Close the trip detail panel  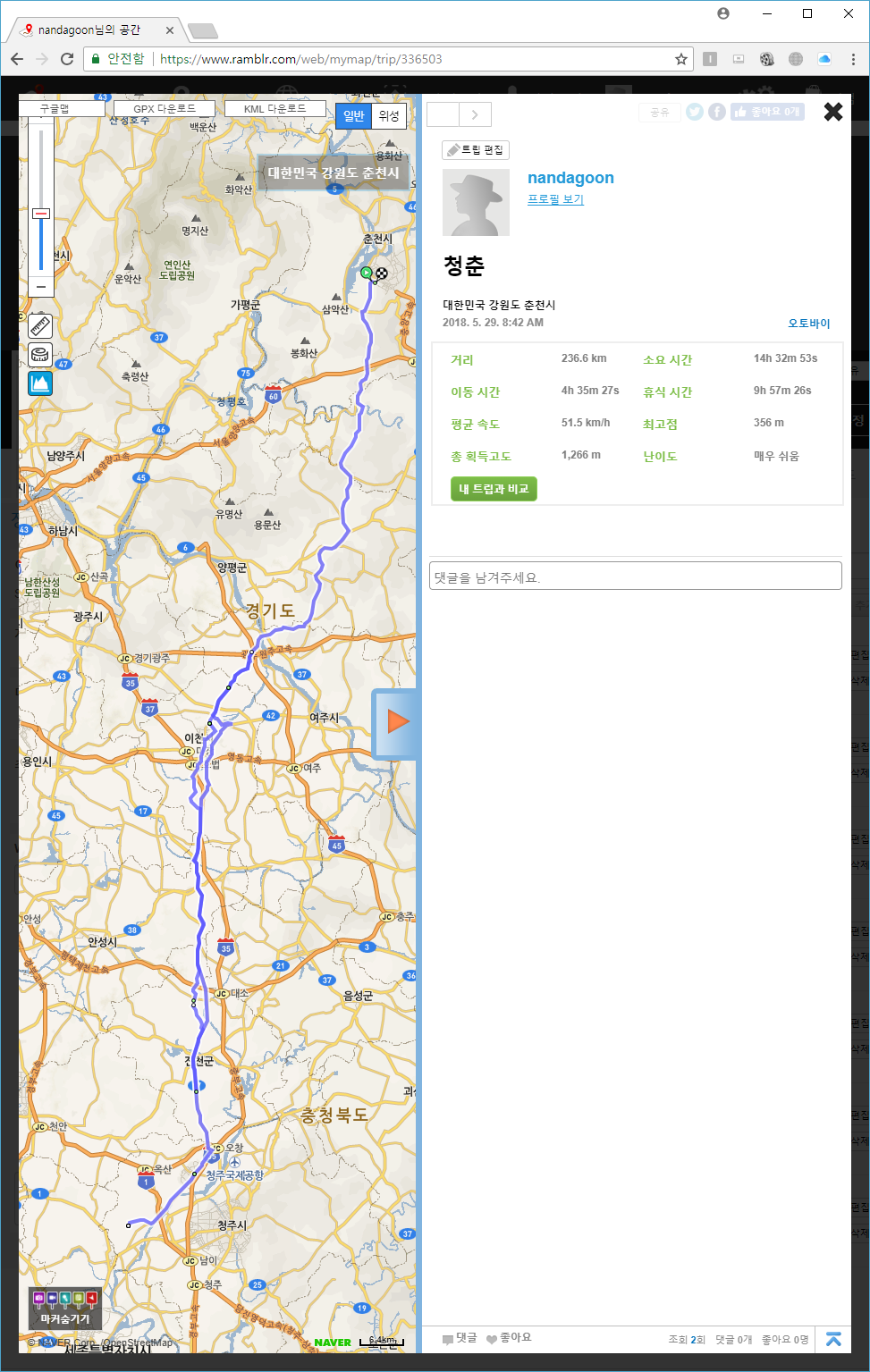click(832, 112)
